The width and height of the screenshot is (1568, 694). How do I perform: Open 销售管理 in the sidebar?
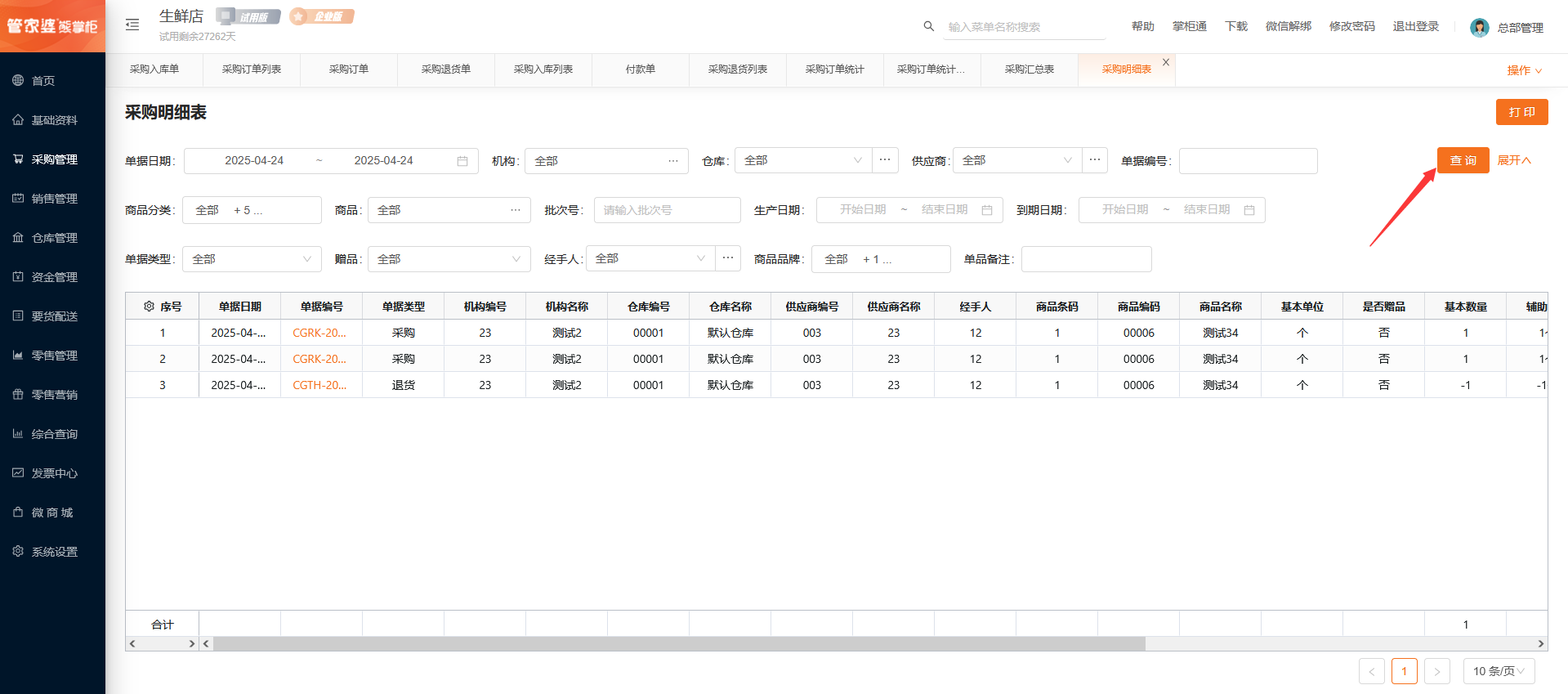[54, 199]
